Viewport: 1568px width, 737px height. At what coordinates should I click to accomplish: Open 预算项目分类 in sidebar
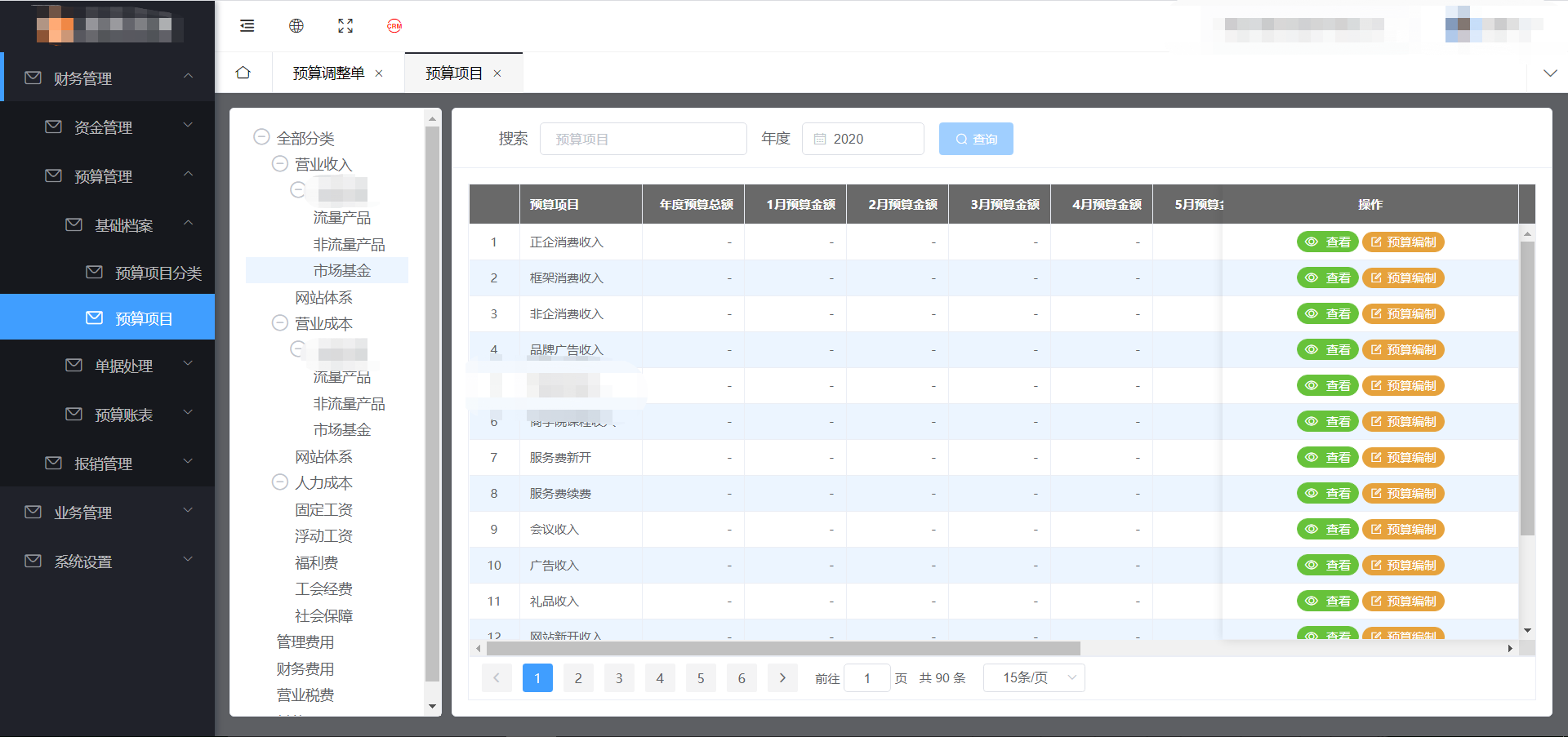tap(158, 273)
